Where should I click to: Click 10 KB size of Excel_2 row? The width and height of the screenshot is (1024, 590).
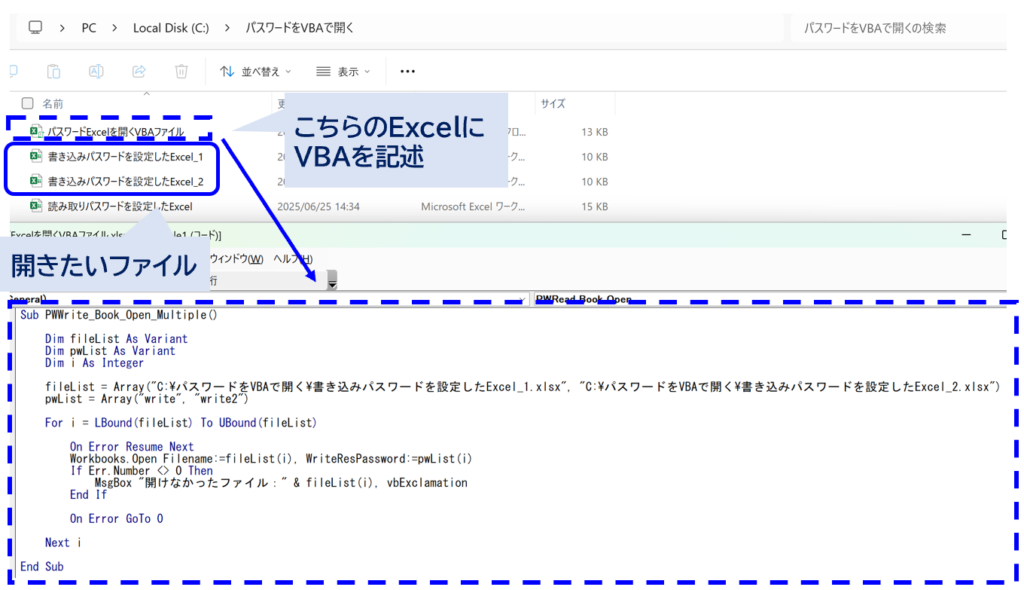[594, 182]
